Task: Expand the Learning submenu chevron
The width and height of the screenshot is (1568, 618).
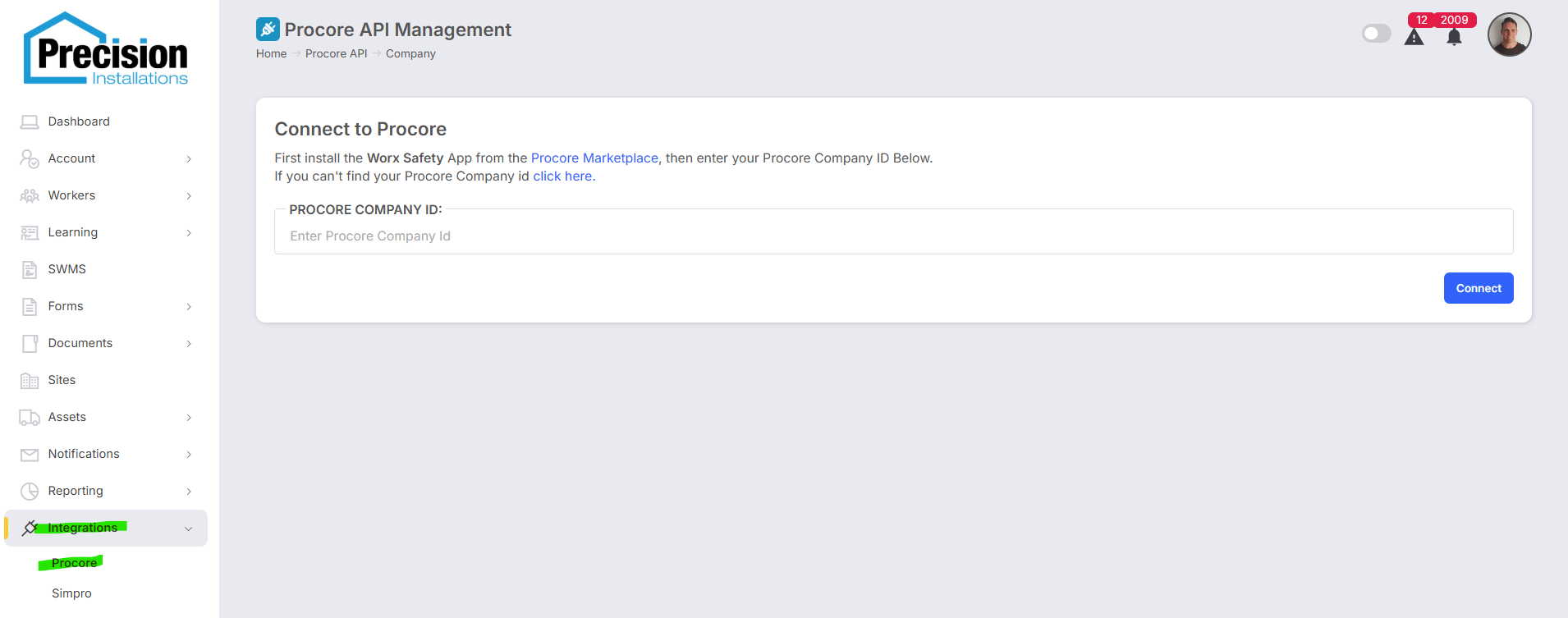Action: (189, 233)
